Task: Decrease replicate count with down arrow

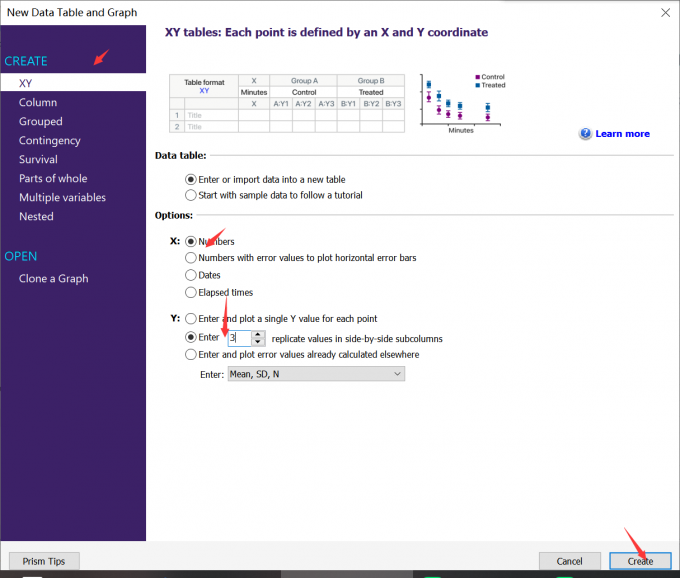Action: tap(258, 342)
